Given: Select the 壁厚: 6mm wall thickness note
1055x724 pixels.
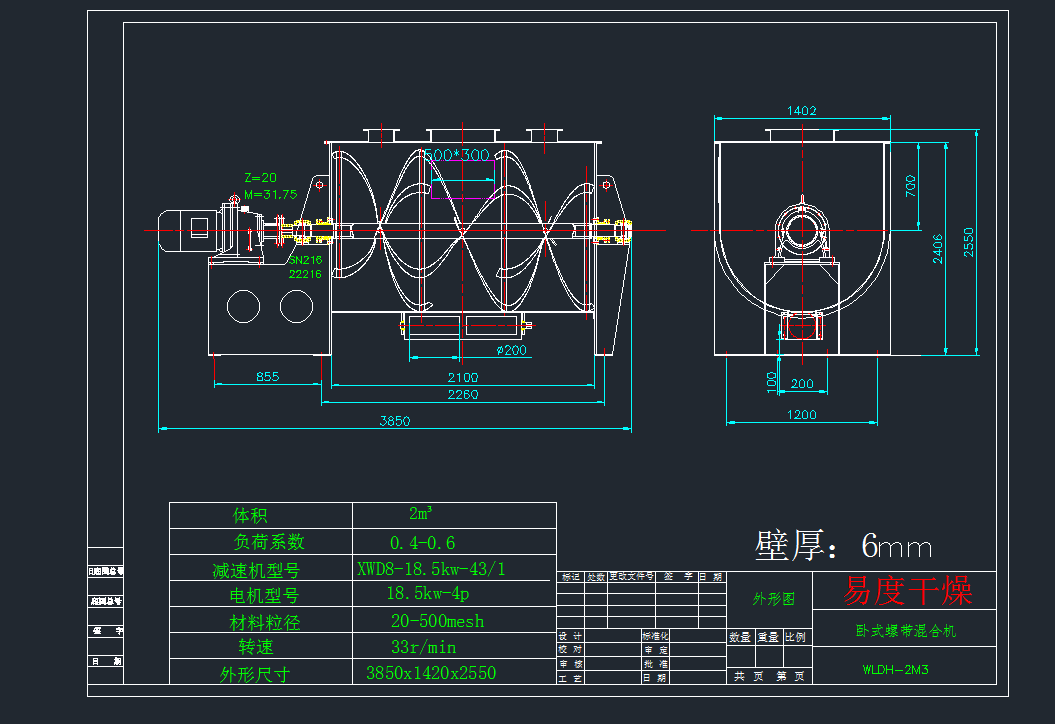Looking at the screenshot, I should click(x=843, y=546).
